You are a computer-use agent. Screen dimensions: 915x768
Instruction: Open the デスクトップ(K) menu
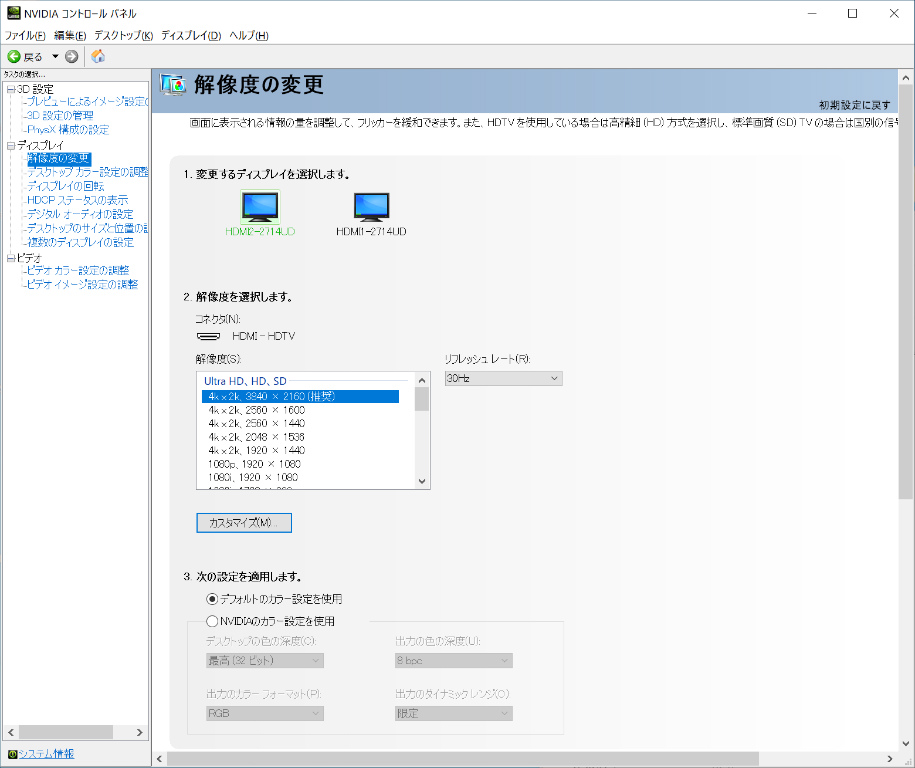pyautogui.click(x=124, y=36)
